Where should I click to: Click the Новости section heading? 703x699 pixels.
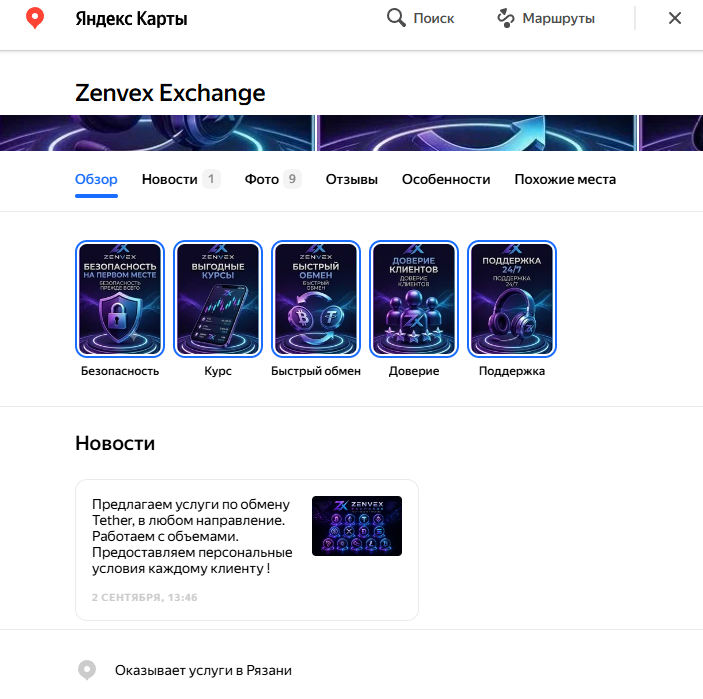[x=115, y=443]
